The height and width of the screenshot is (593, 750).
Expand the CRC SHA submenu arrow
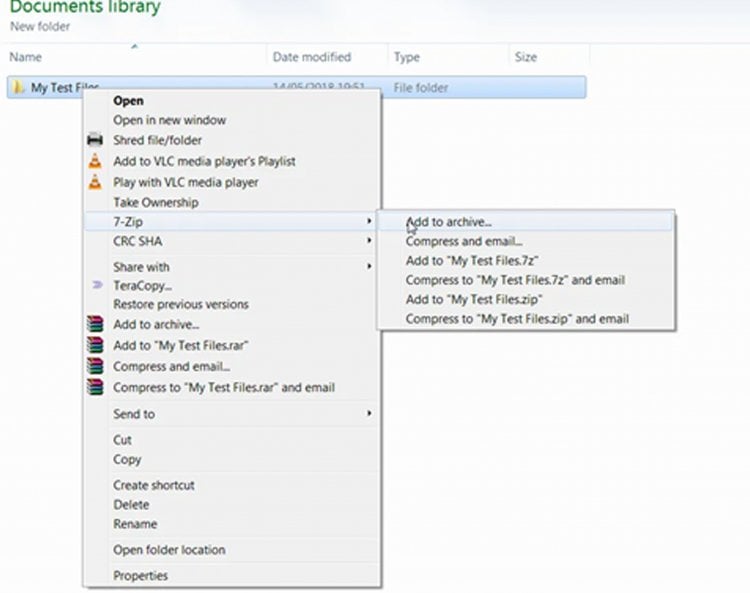click(x=369, y=240)
